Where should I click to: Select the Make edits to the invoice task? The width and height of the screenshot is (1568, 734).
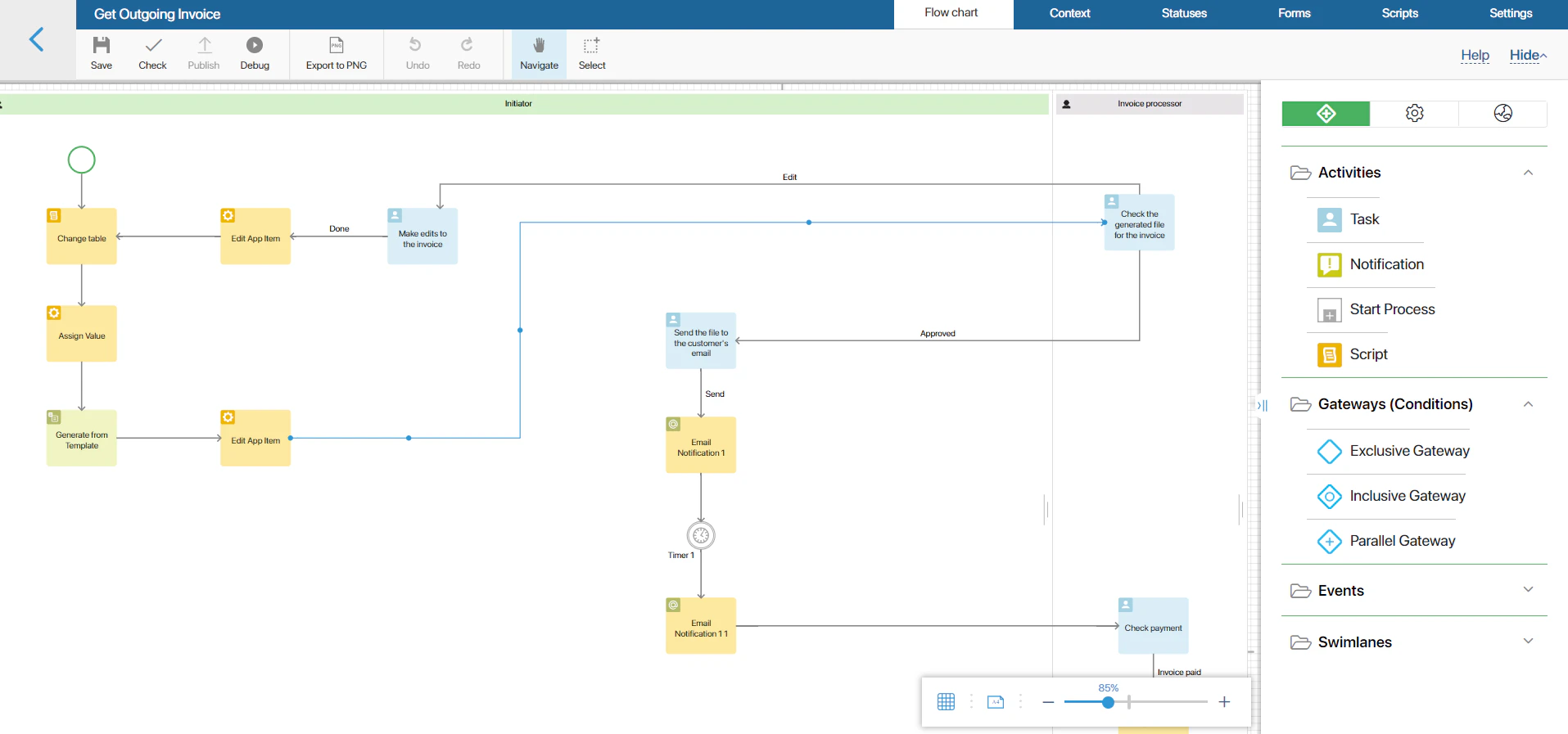click(423, 236)
